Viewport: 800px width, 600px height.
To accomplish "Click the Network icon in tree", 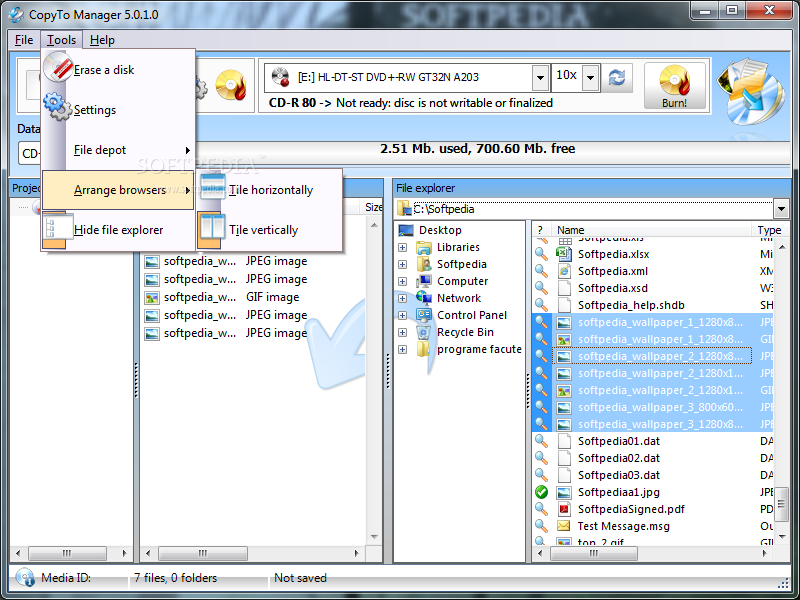I will click(424, 298).
